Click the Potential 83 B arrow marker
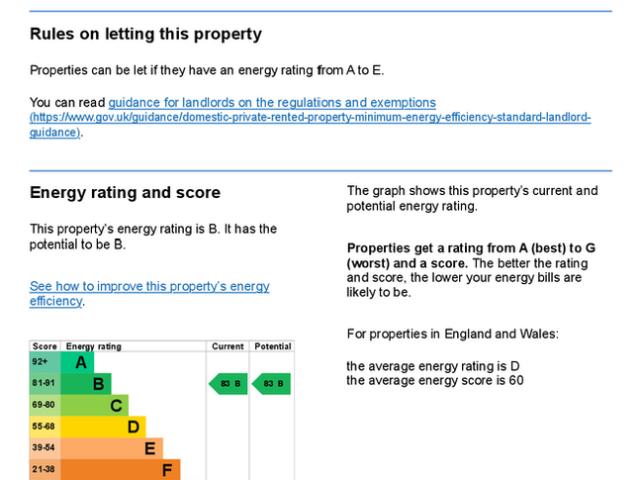 coord(273,383)
